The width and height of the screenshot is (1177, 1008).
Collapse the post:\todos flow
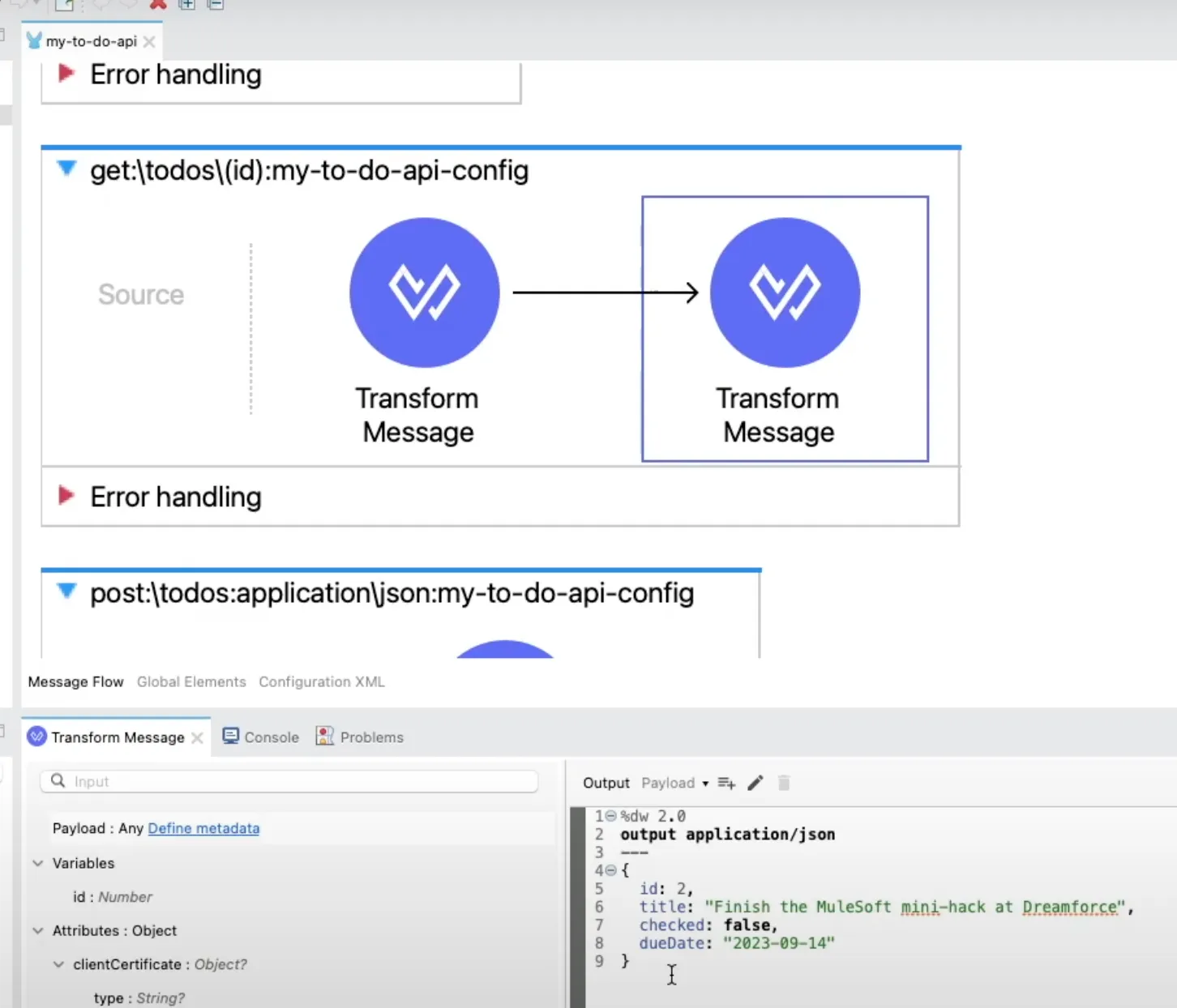click(66, 591)
